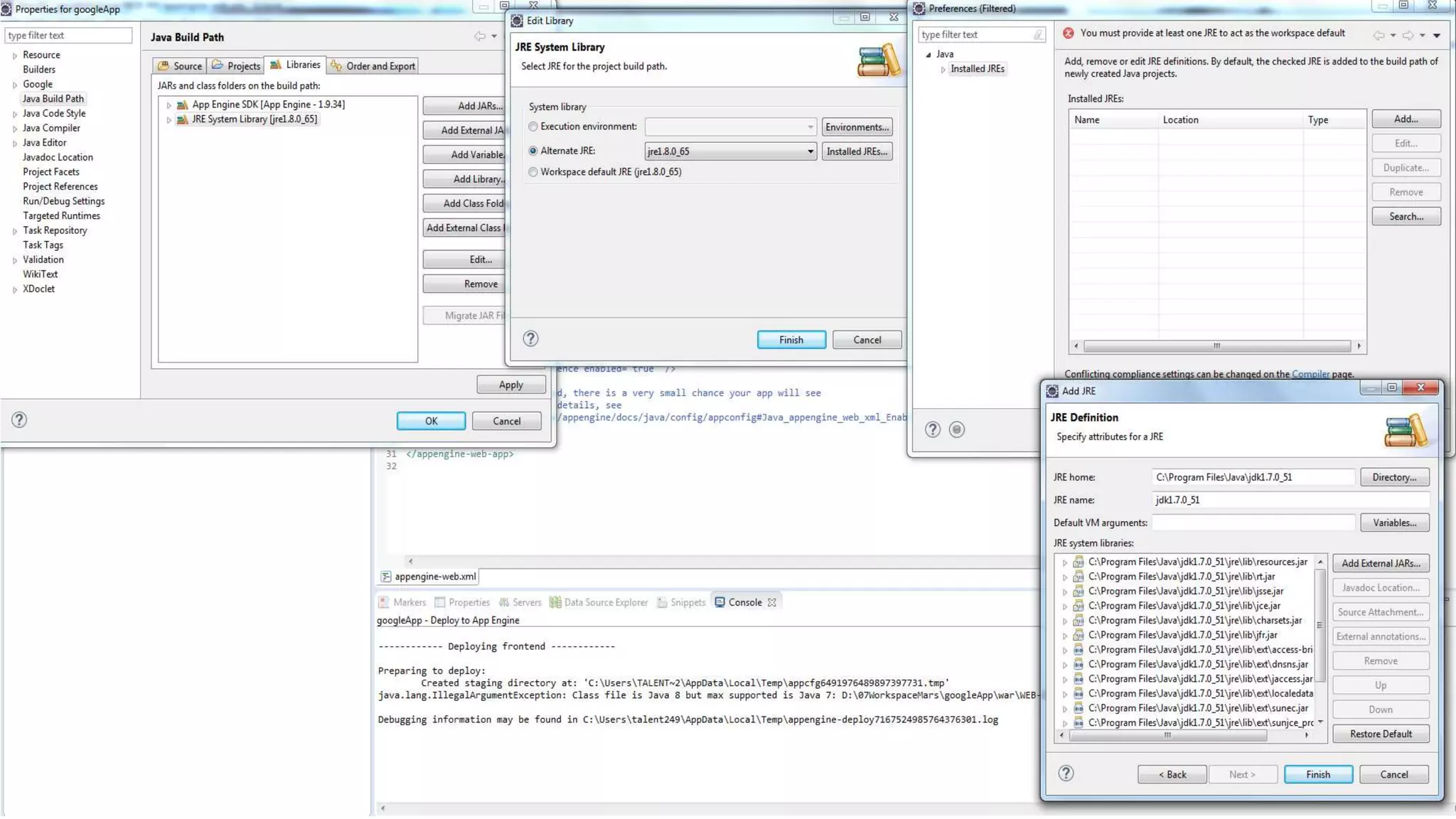Click the back arrow icon beside Java Build Path
Screen dimensions: 1456x819
480,36
